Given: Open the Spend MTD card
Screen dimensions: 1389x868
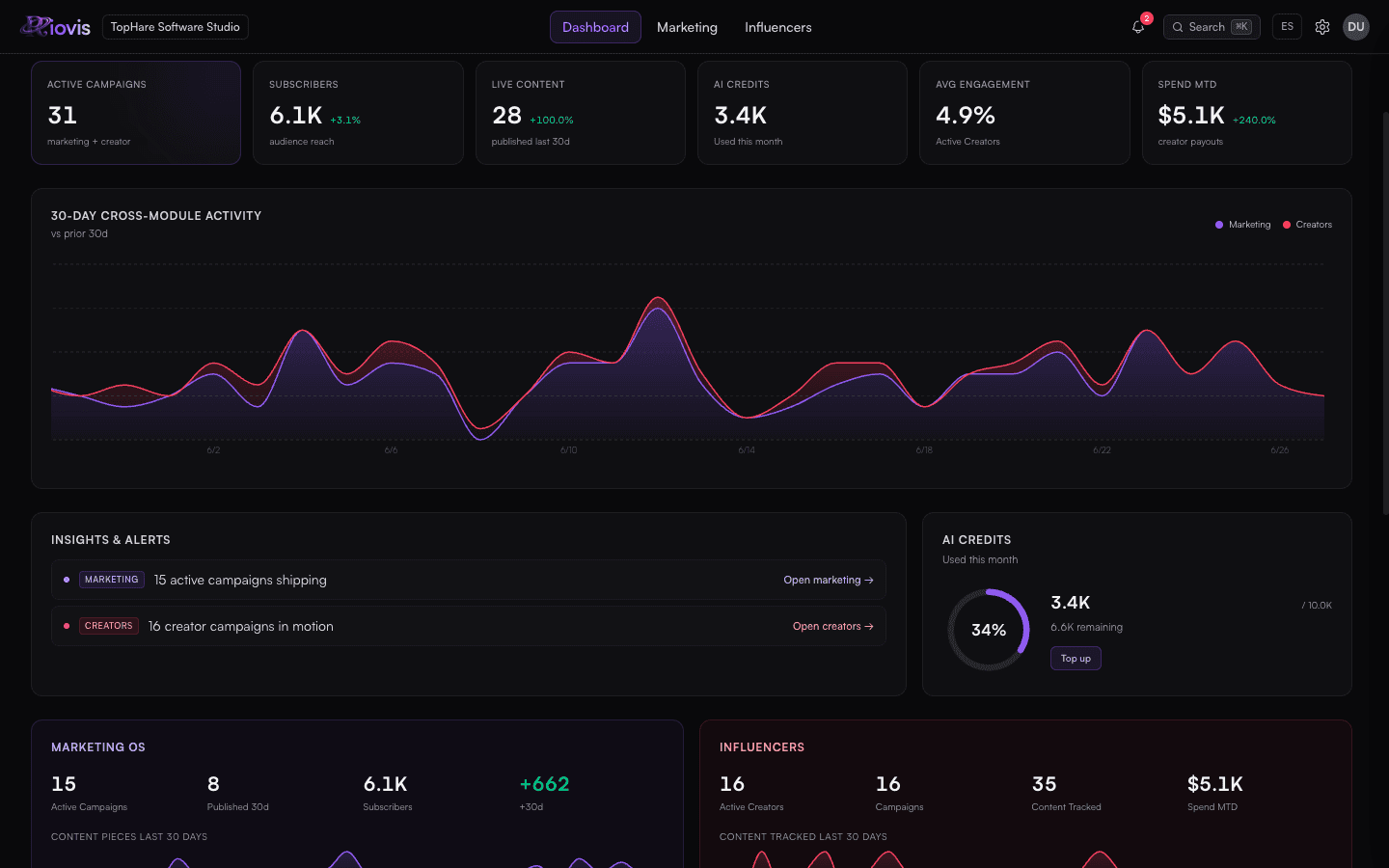Looking at the screenshot, I should coord(1247,113).
